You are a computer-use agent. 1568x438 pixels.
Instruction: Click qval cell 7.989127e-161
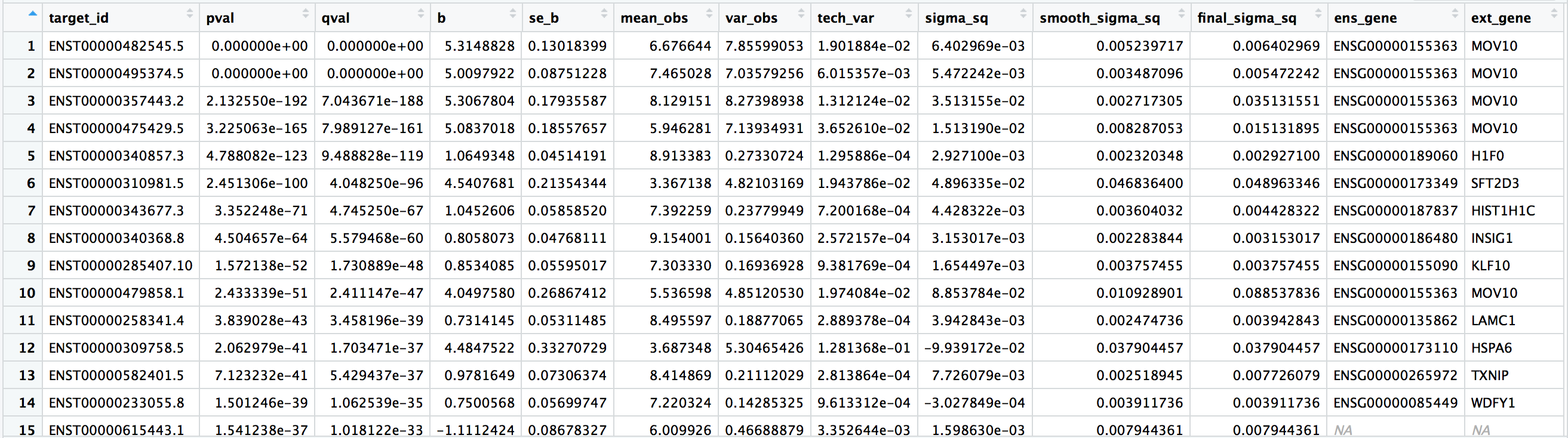coord(372,128)
